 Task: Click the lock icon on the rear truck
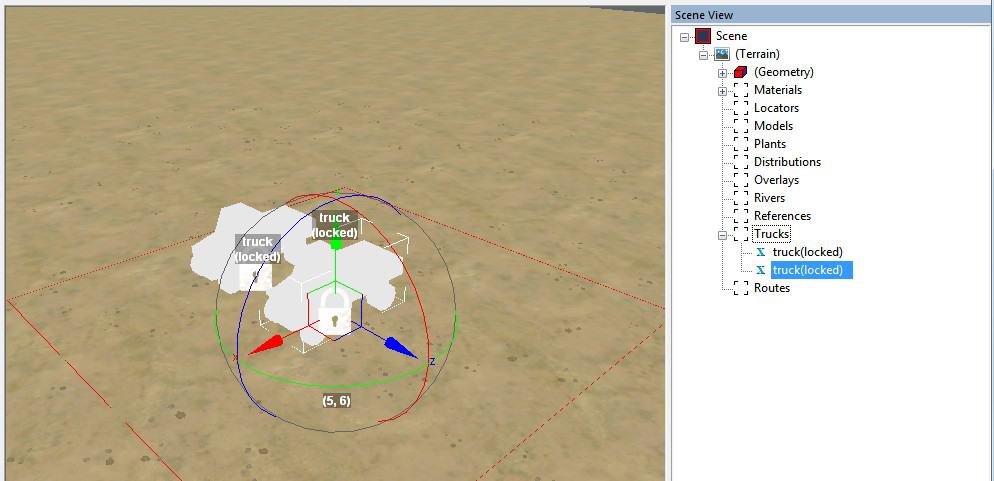click(x=255, y=277)
